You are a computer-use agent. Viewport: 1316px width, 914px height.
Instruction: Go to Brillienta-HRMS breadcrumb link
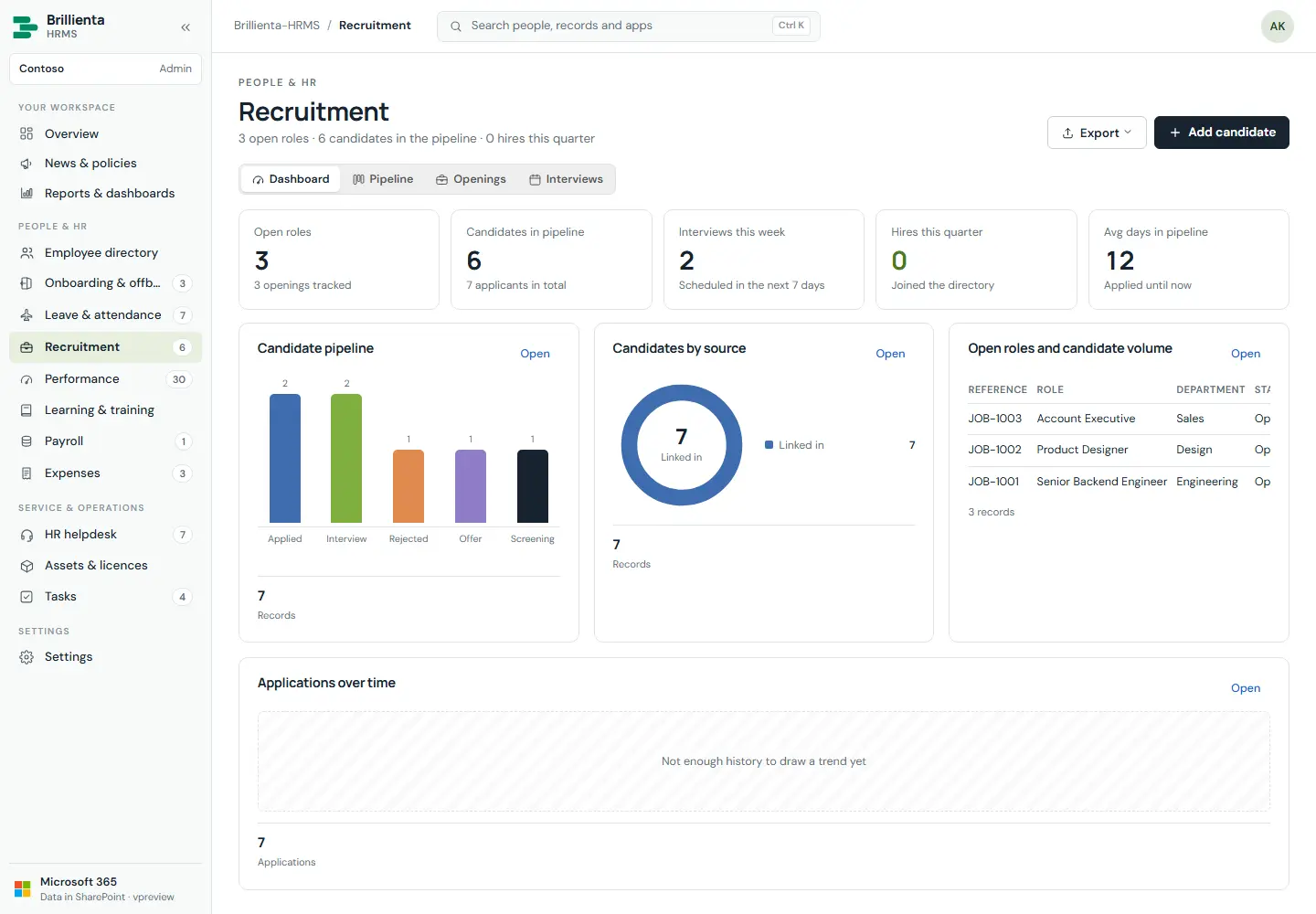click(x=277, y=26)
